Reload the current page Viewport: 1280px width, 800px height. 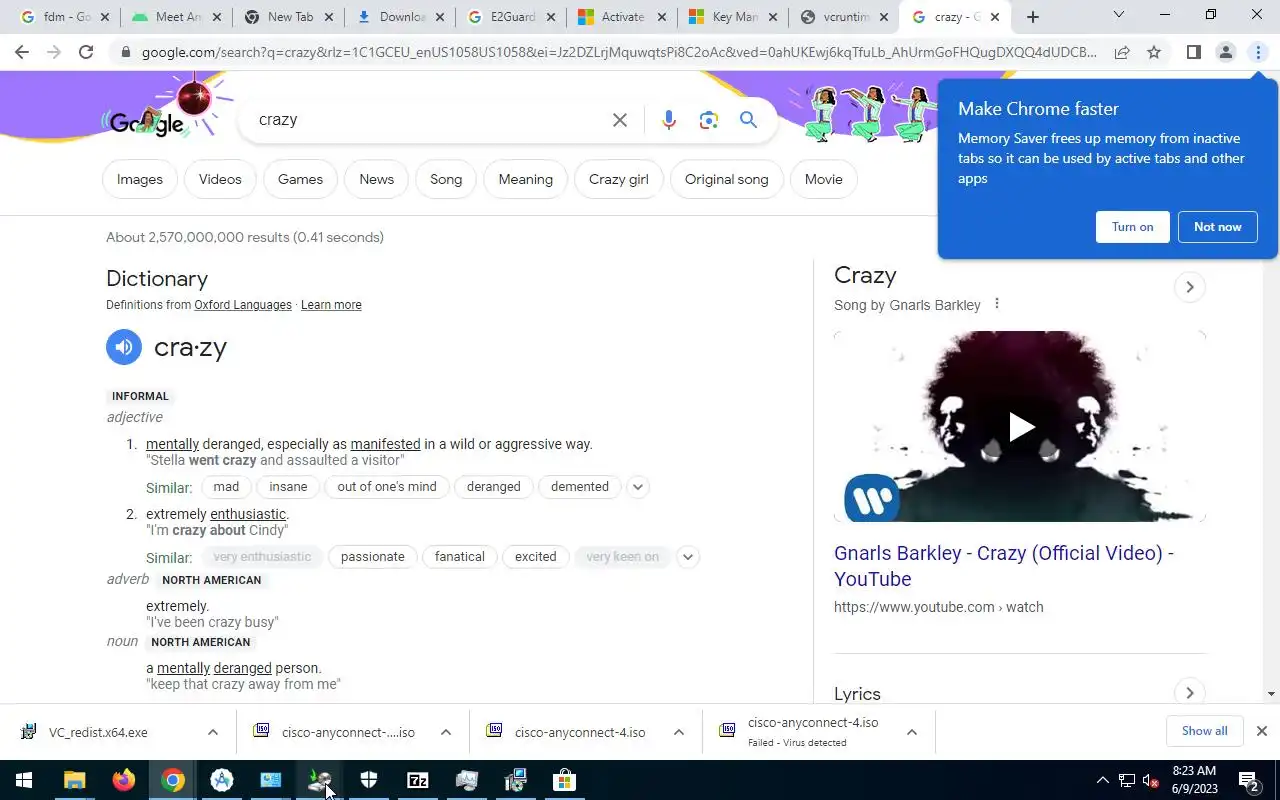click(x=86, y=52)
